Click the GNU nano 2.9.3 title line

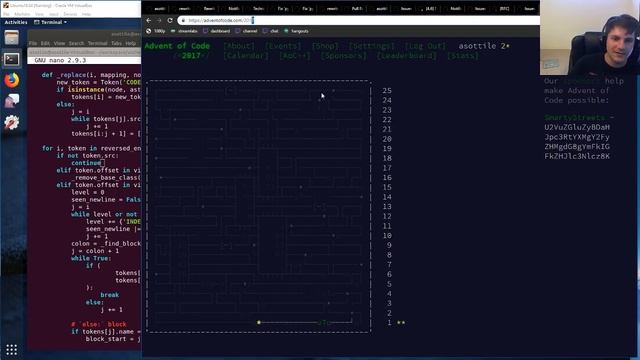60,60
